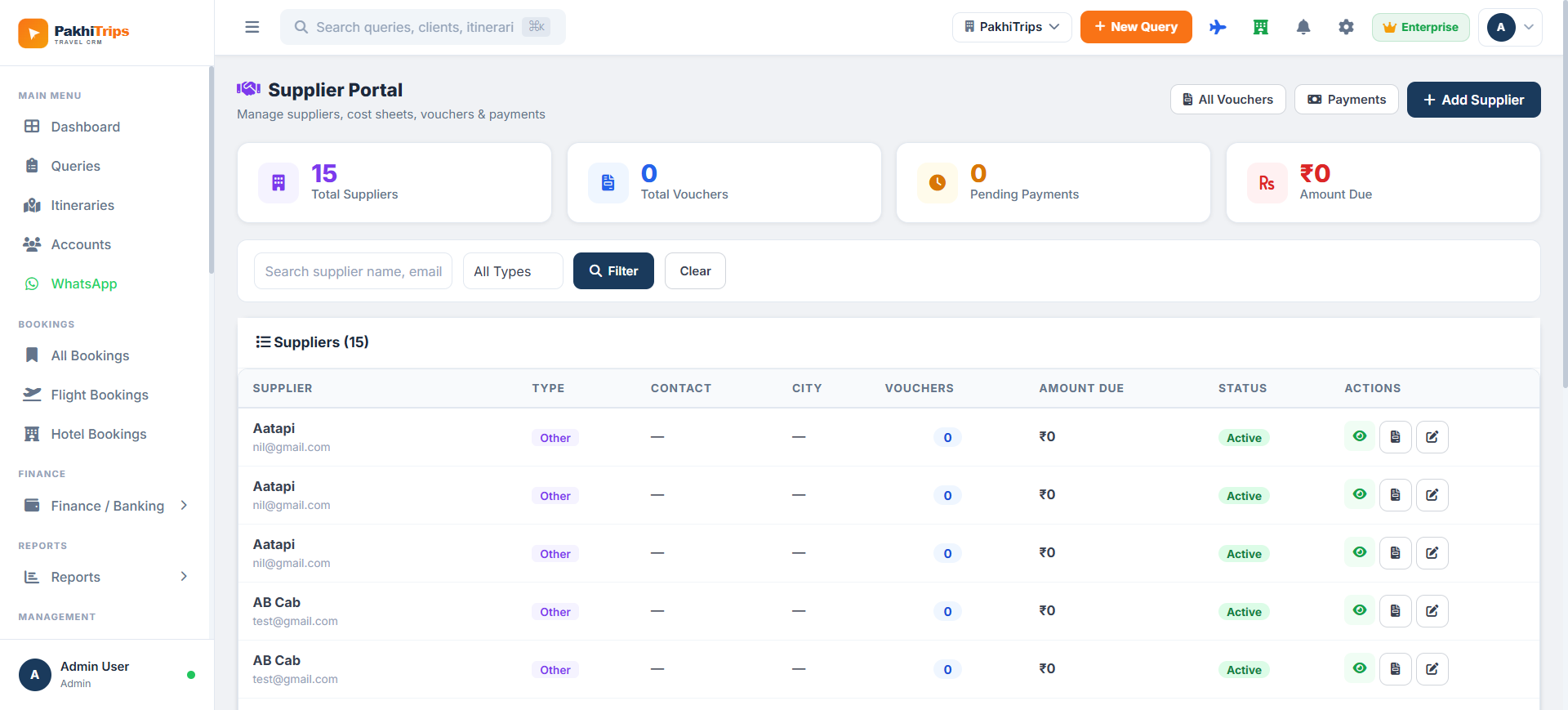
Task: Click the Pending Payments clock icon
Action: [938, 182]
